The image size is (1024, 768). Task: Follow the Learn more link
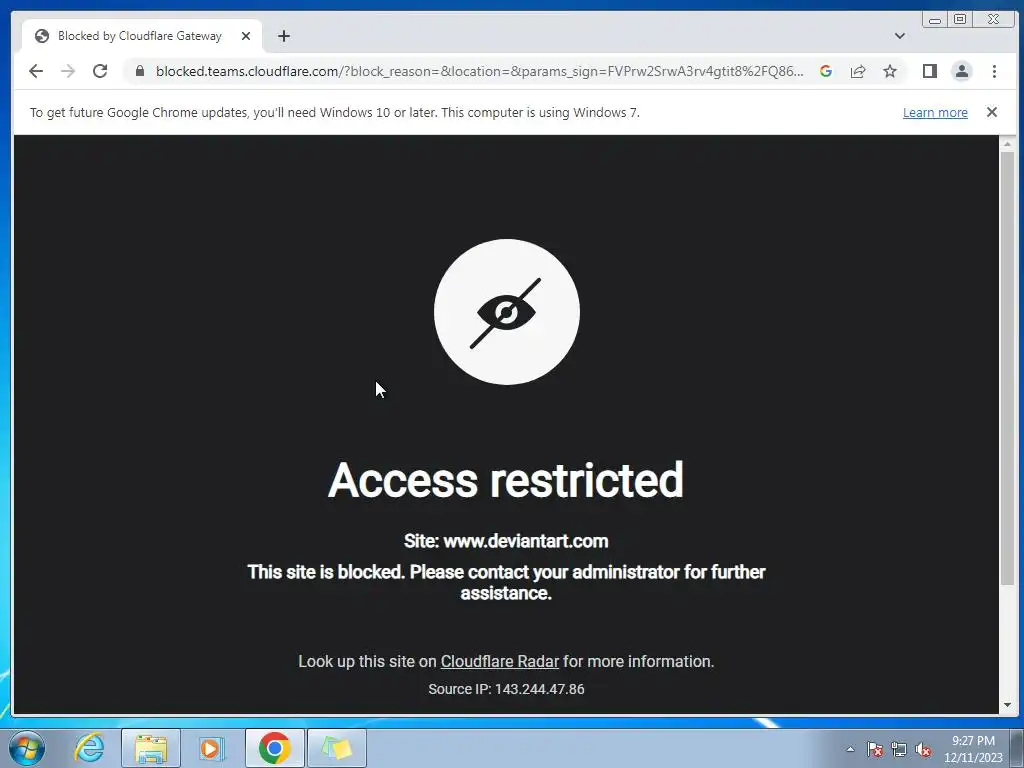coord(935,112)
